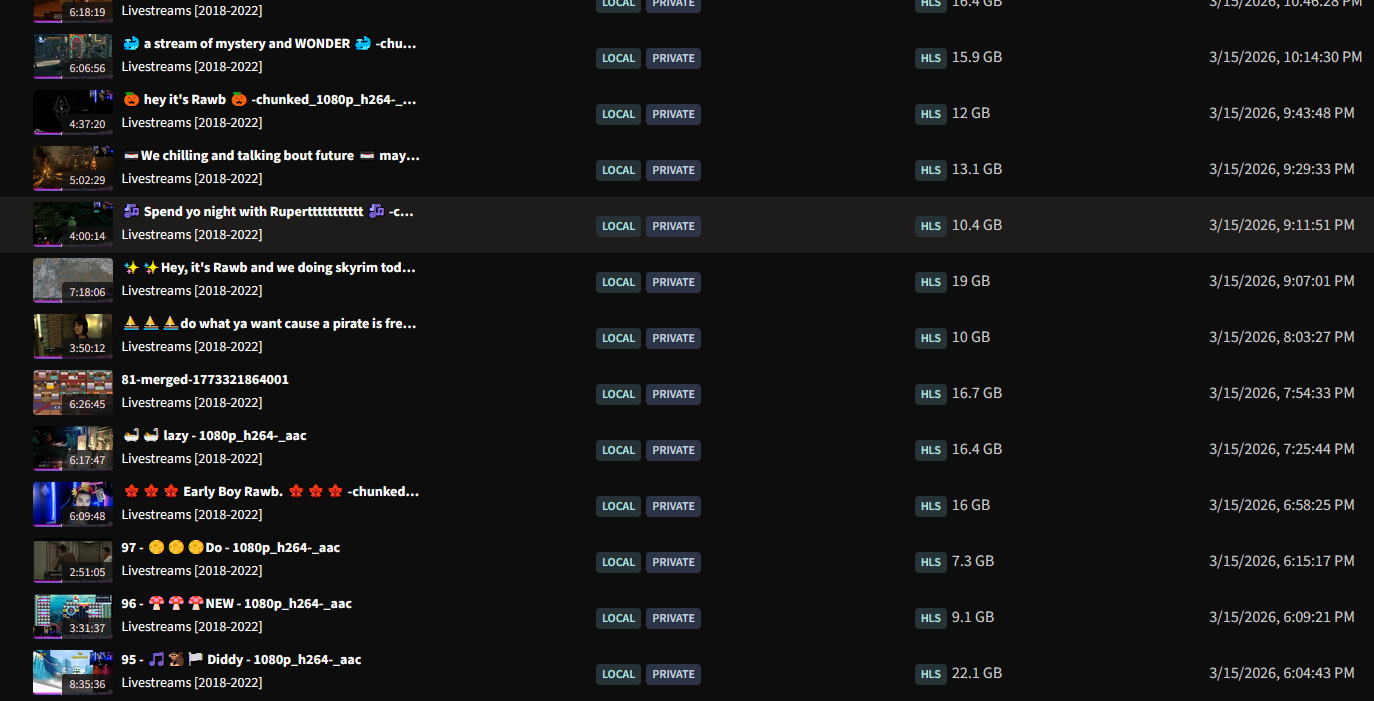Open the Skyrim stream thumbnail lasting 7:18:06
The width and height of the screenshot is (1374, 701).
pyautogui.click(x=73, y=280)
